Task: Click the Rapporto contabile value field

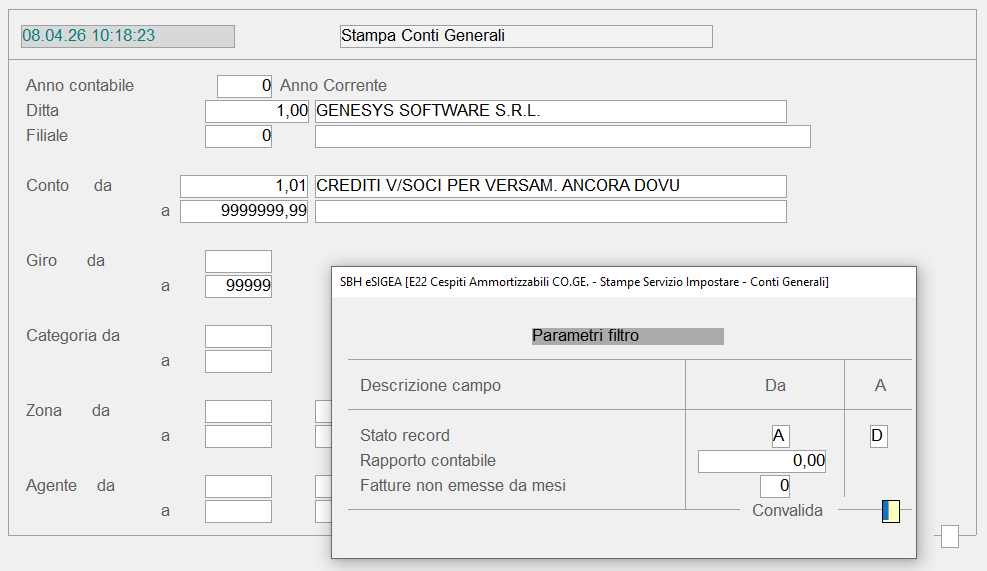Action: (x=762, y=461)
